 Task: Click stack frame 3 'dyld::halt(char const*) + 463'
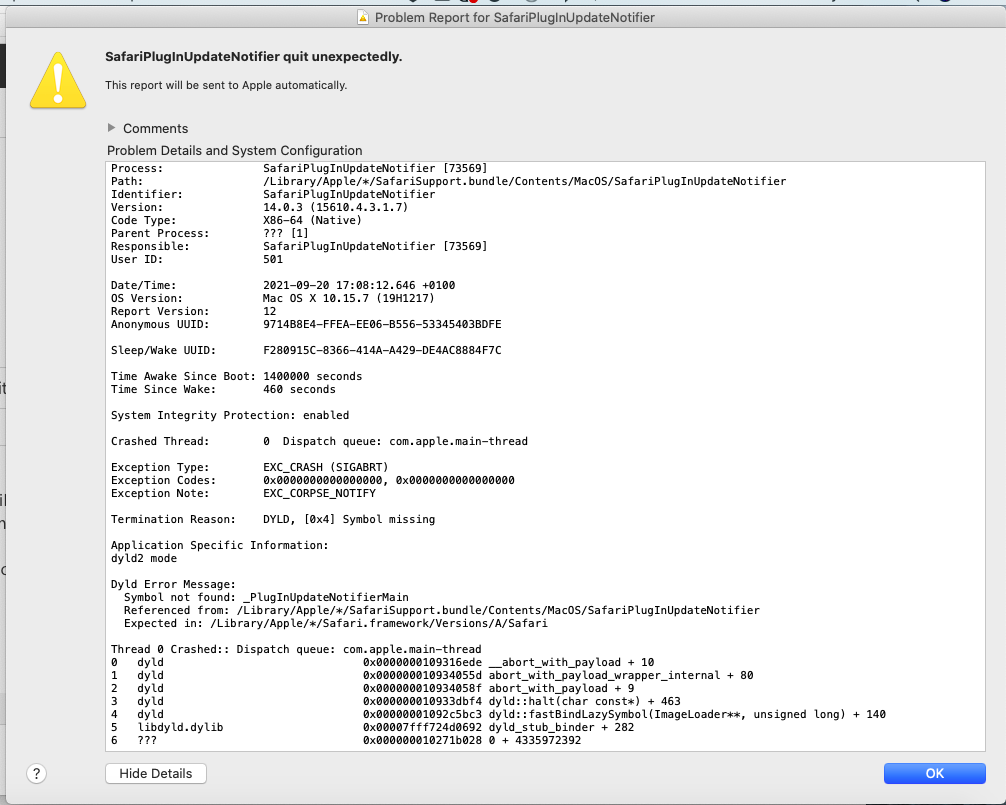click(395, 701)
